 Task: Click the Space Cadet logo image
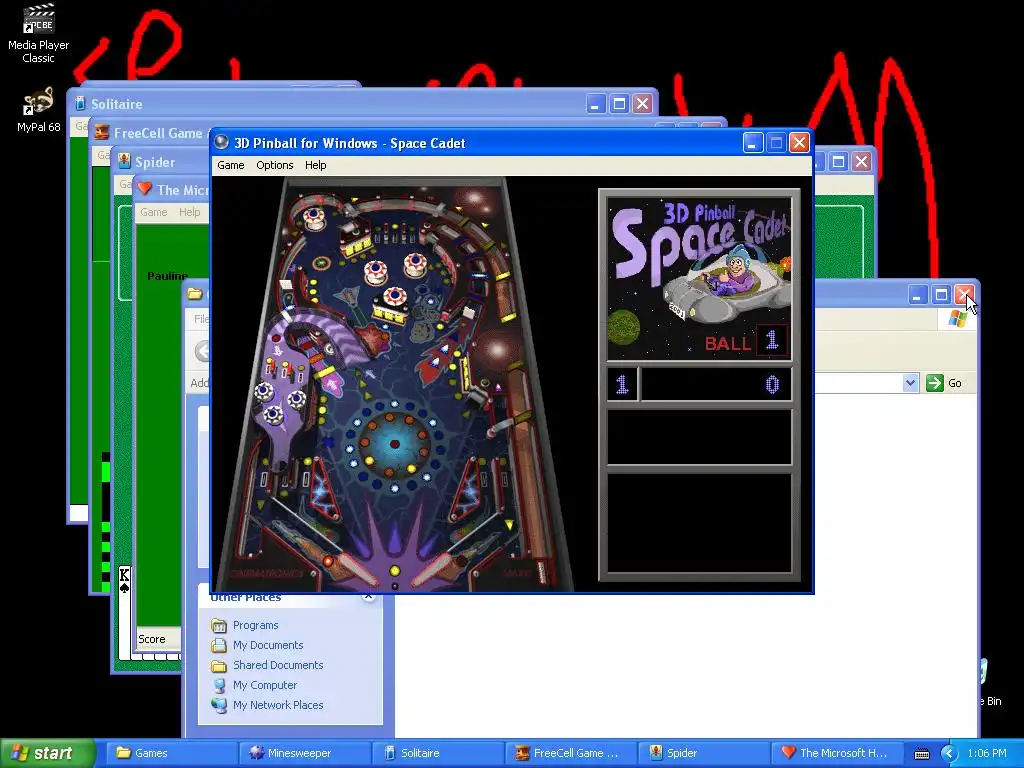click(x=699, y=279)
